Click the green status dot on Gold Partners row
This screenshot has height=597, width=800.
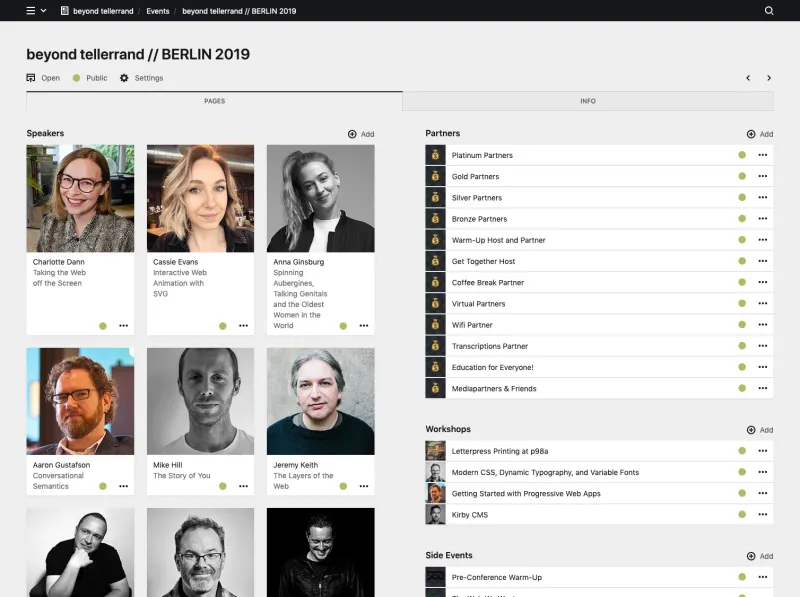tap(741, 176)
